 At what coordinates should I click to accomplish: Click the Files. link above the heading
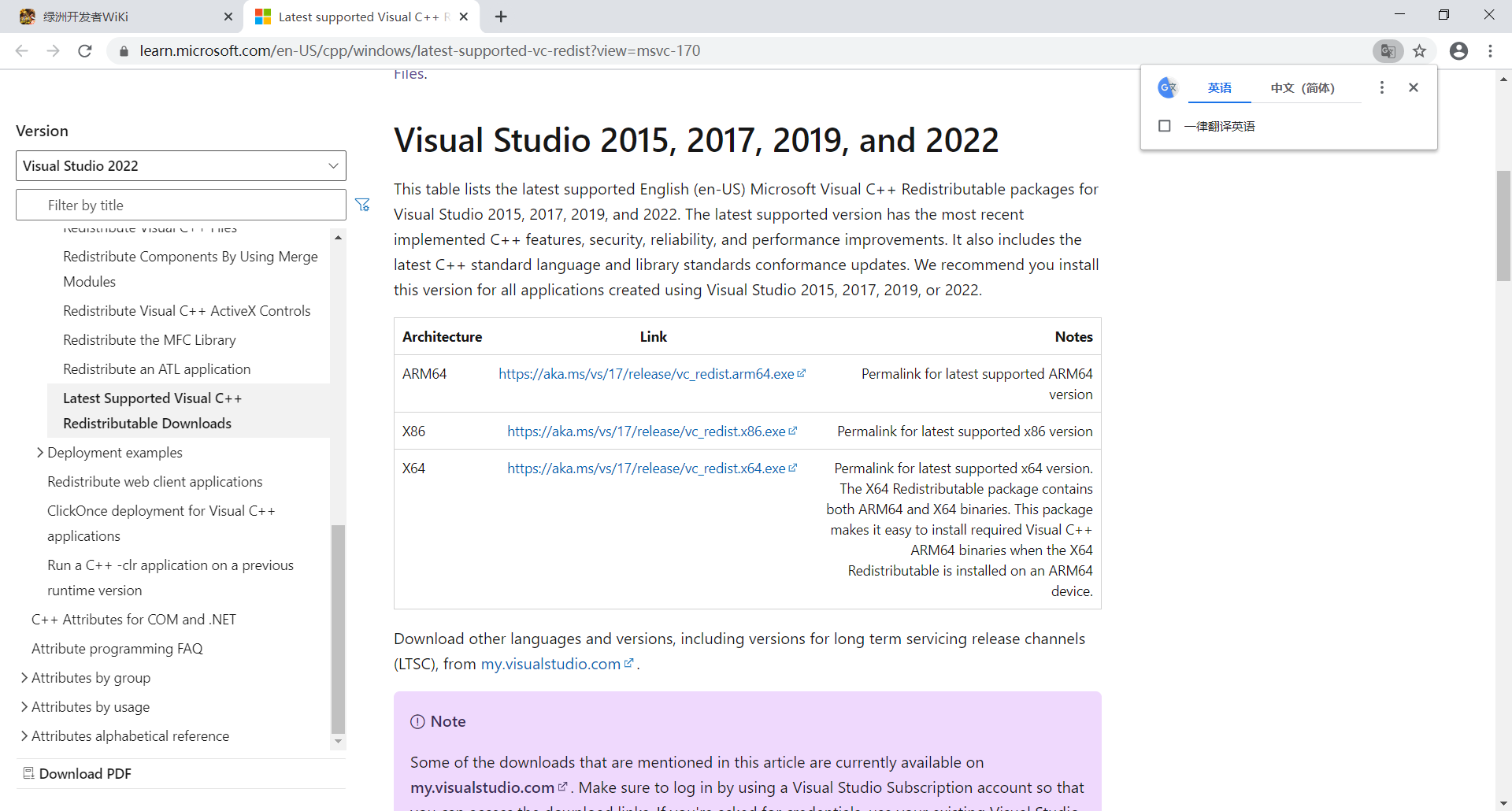pyautogui.click(x=410, y=74)
